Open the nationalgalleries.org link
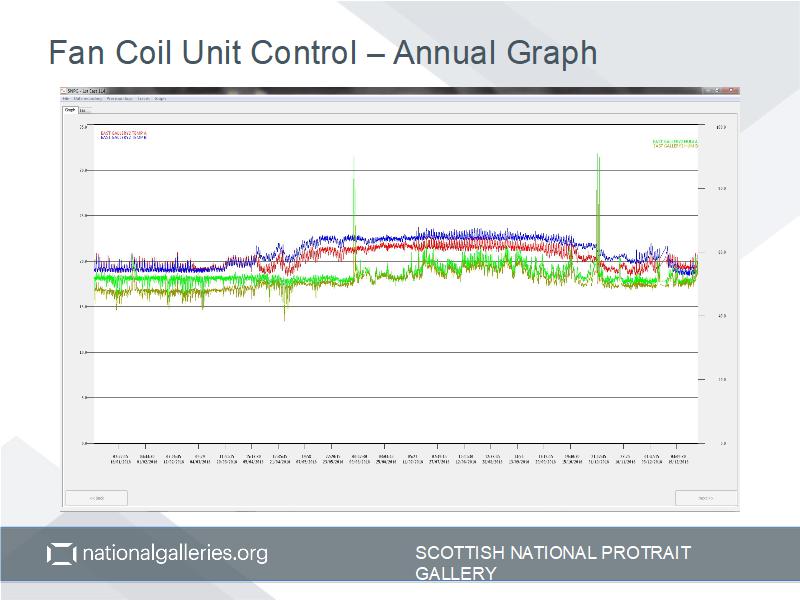Image resolution: width=800 pixels, height=600 pixels. point(174,553)
